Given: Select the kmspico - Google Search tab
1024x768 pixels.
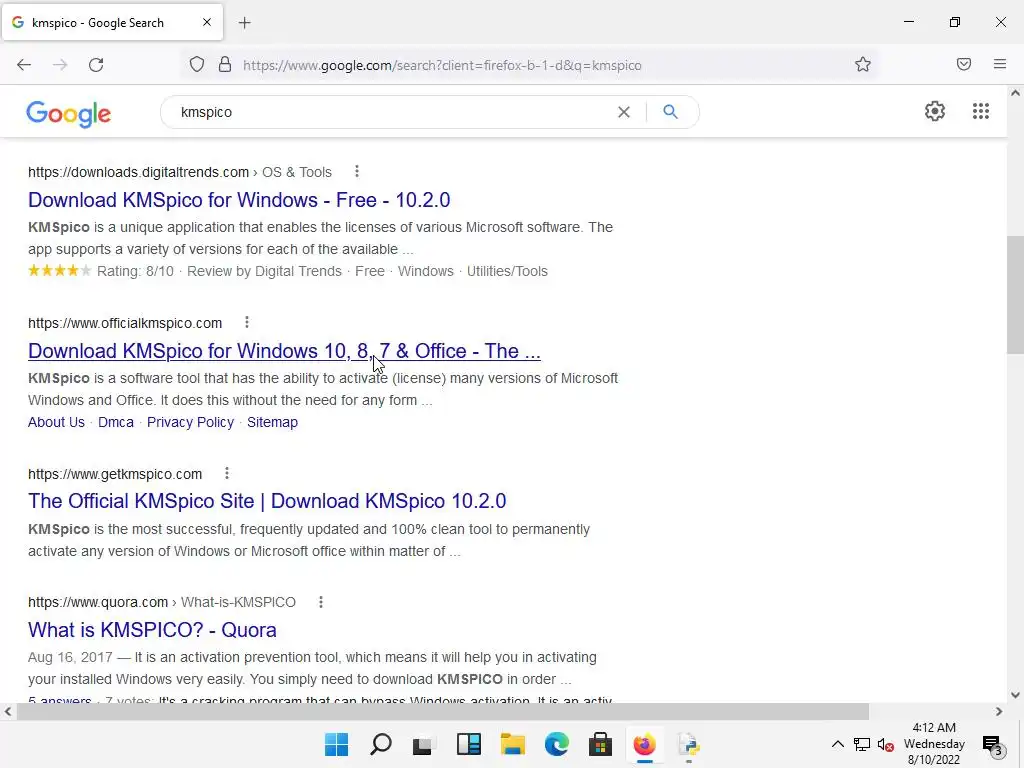Looking at the screenshot, I should [x=112, y=22].
